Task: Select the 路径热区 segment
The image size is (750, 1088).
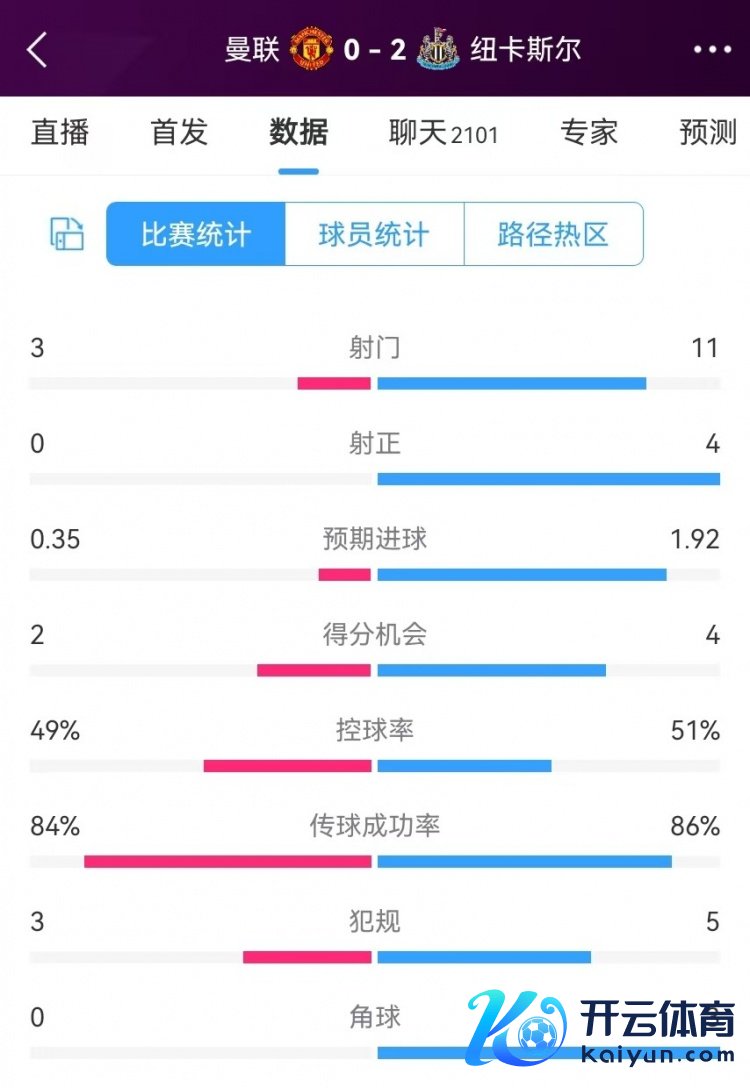Action: click(553, 234)
